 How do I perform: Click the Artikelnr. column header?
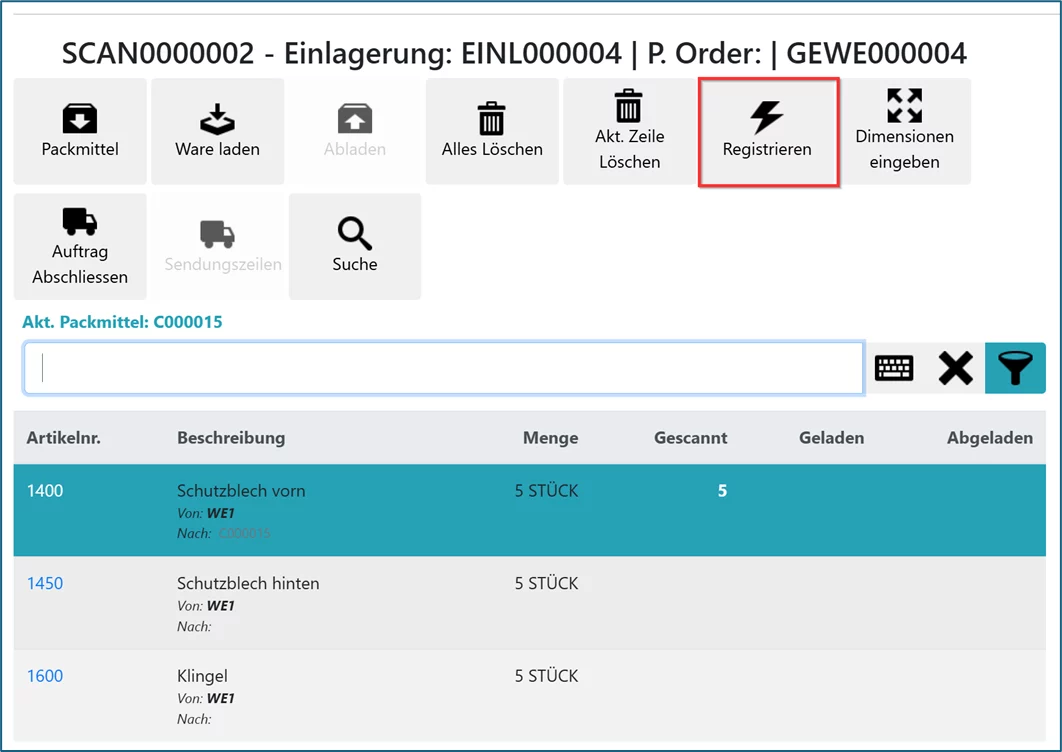[64, 438]
